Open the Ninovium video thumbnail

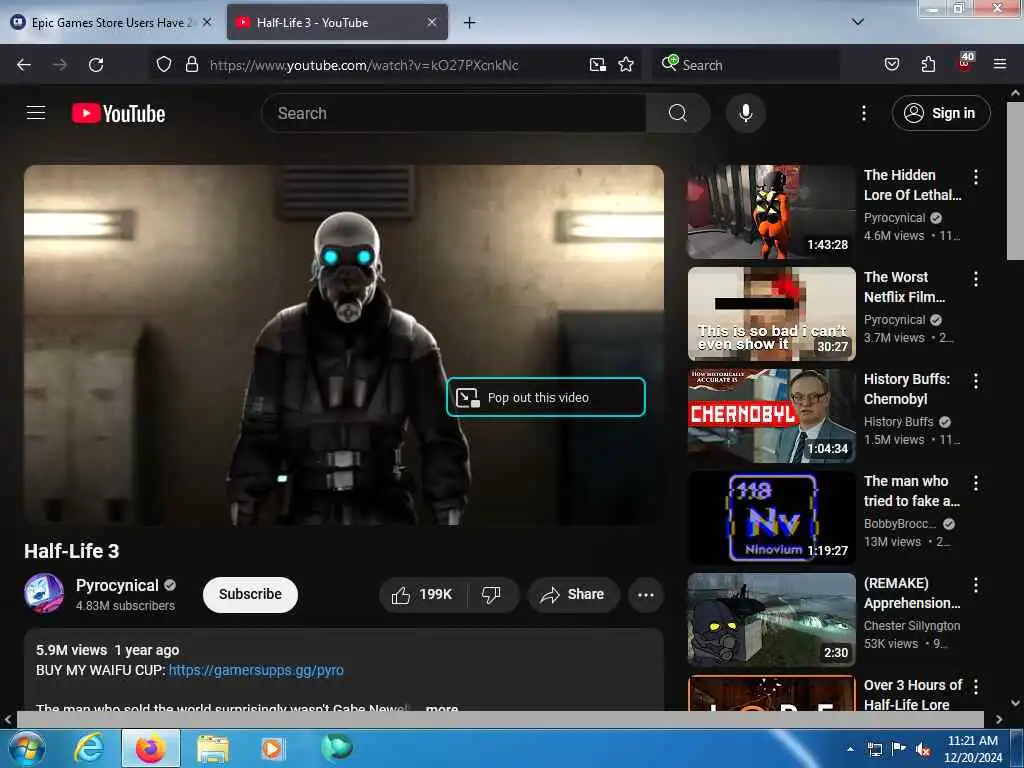coord(771,518)
